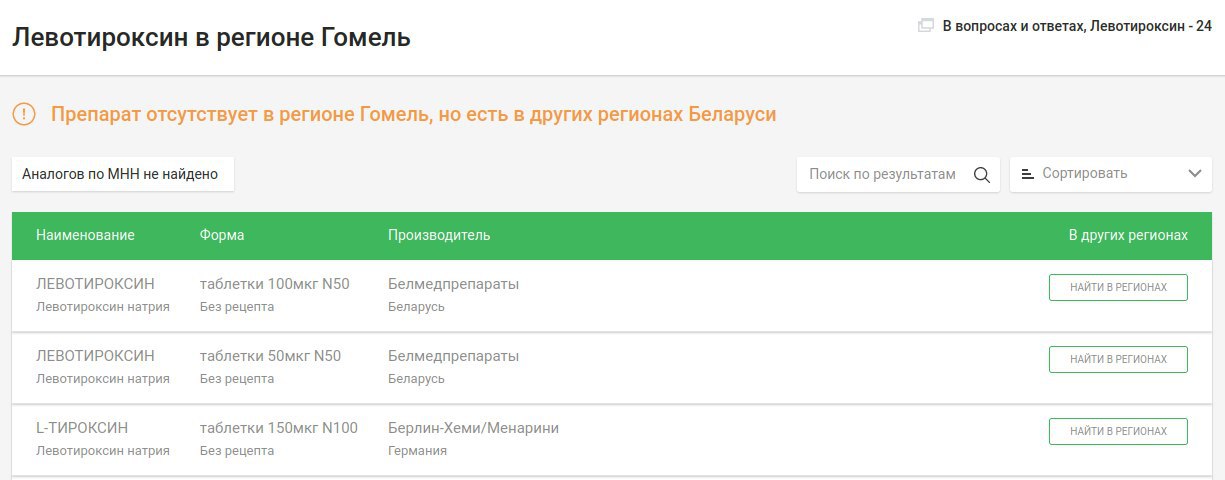Open 'В вопросах и ответах, Левотироксин' link

1077,26
